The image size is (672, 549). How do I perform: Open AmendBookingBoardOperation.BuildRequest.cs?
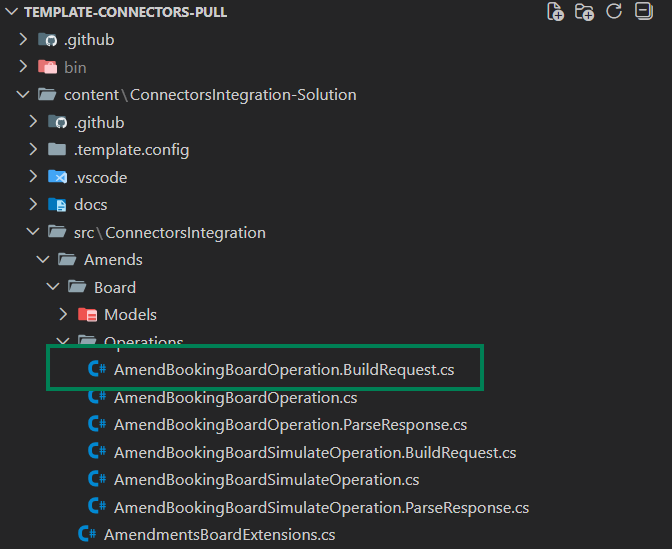point(284,370)
